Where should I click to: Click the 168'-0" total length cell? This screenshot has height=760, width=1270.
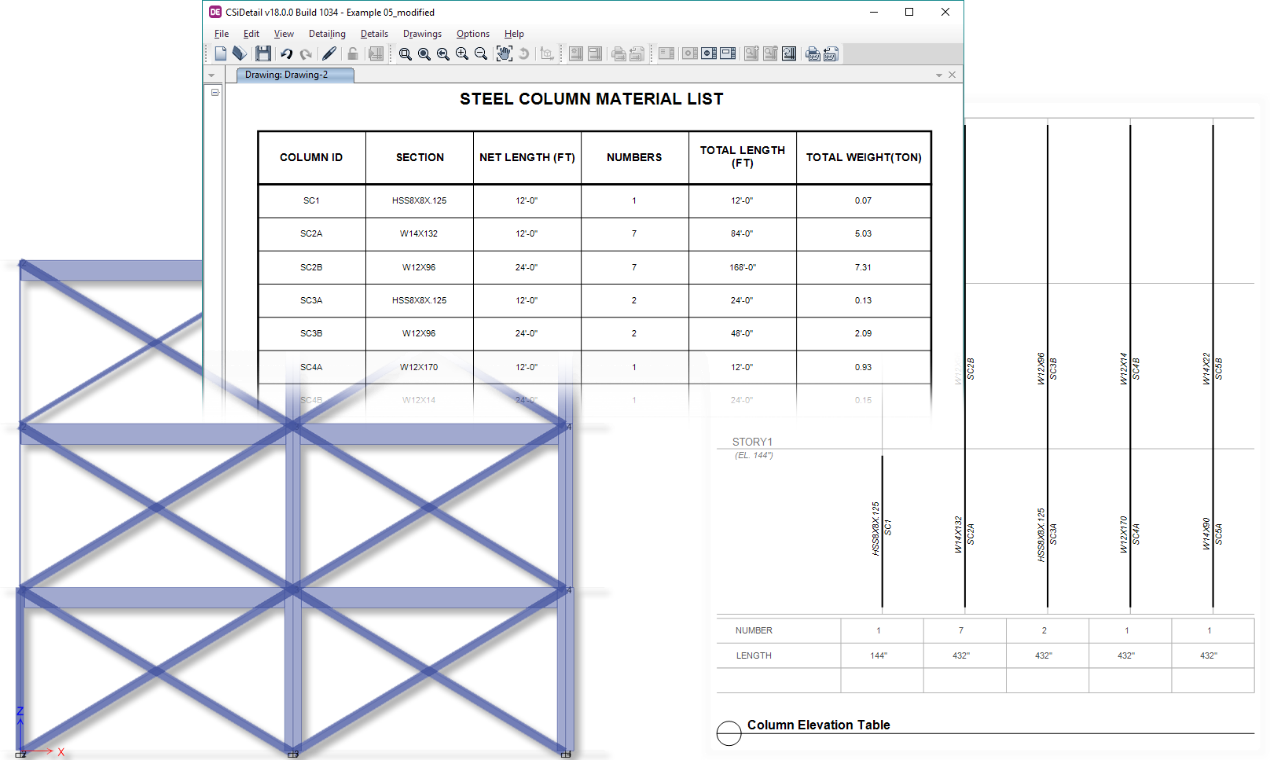click(x=742, y=267)
